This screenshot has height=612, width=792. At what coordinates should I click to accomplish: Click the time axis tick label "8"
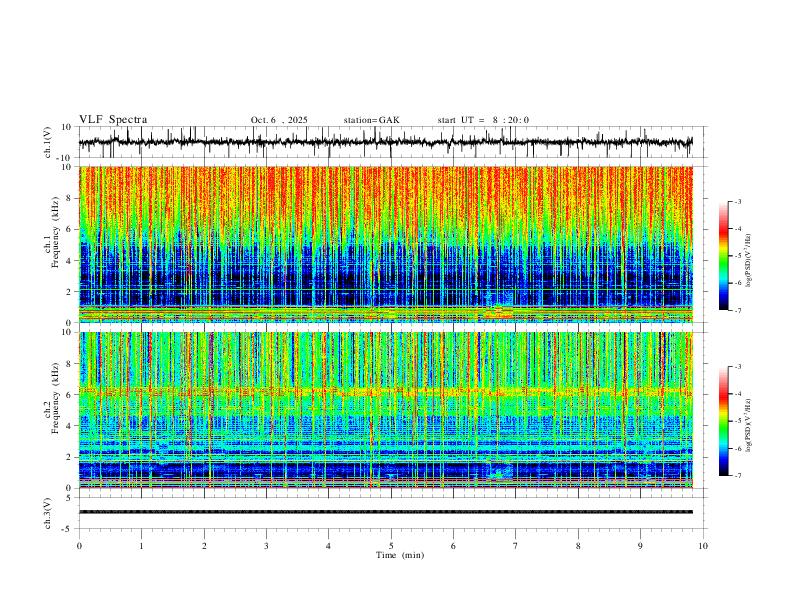click(x=578, y=546)
